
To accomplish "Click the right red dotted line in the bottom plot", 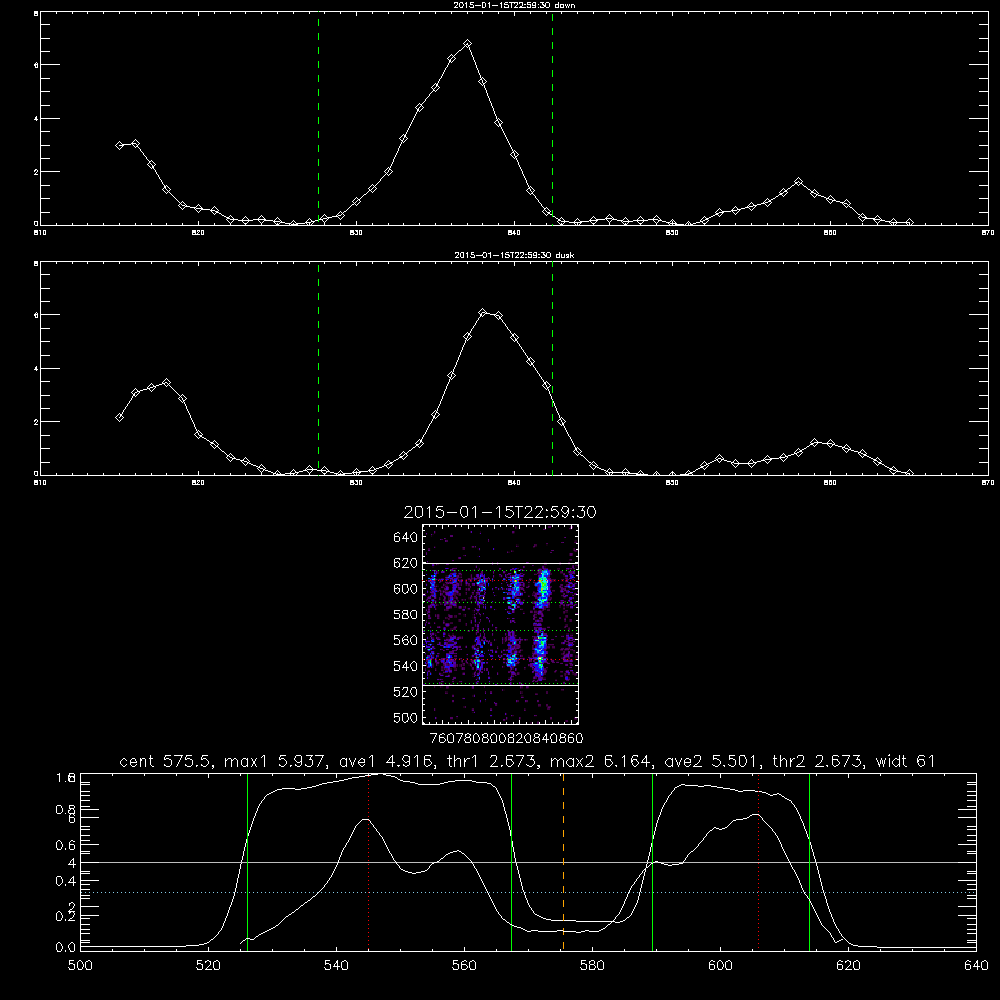I will pyautogui.click(x=758, y=861).
